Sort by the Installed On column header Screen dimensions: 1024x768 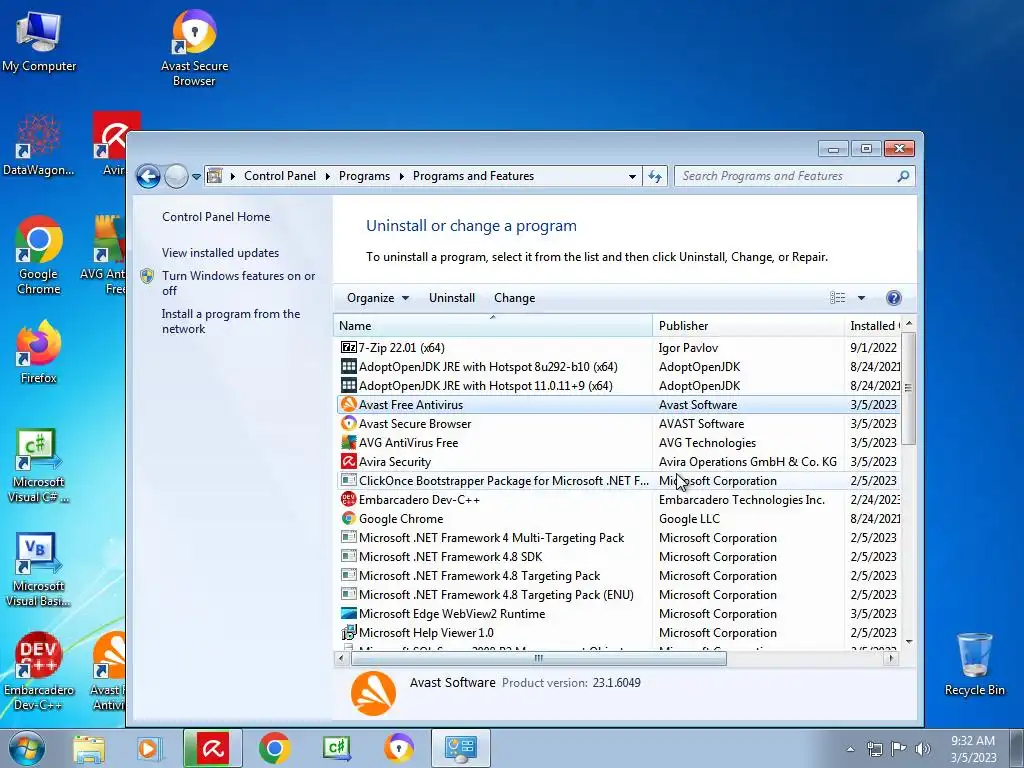(x=872, y=325)
